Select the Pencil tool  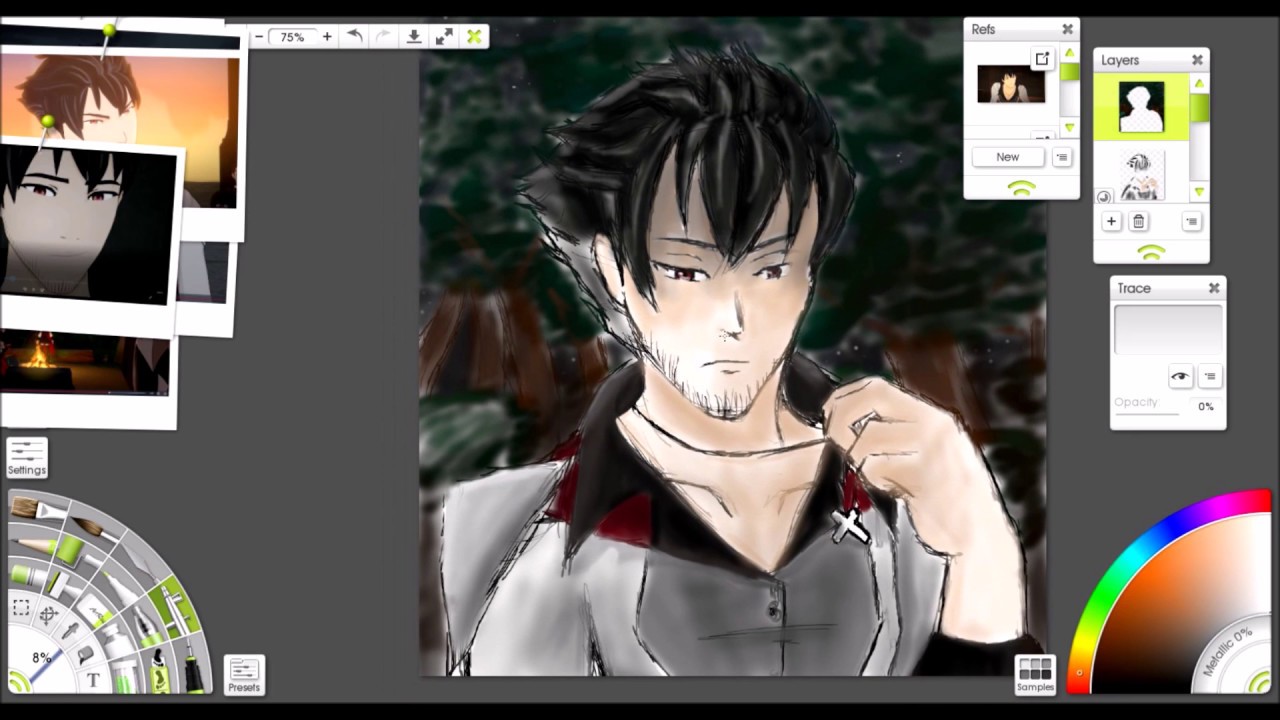pos(34,544)
